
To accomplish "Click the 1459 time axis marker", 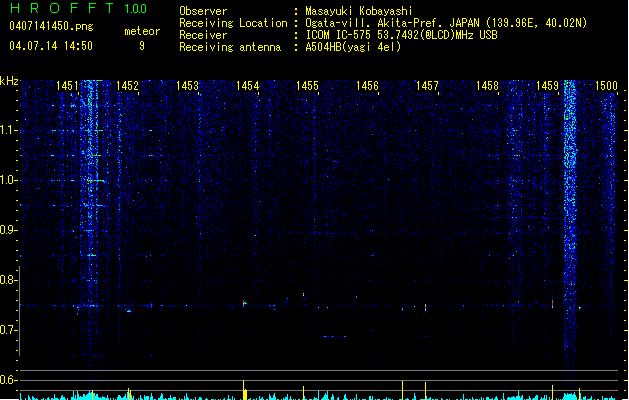I will click(547, 86).
